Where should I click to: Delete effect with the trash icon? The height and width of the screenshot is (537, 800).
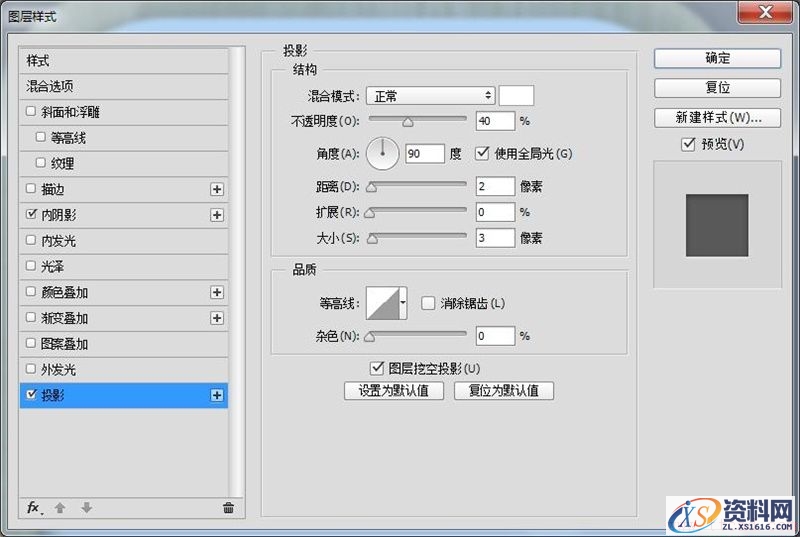(x=228, y=507)
